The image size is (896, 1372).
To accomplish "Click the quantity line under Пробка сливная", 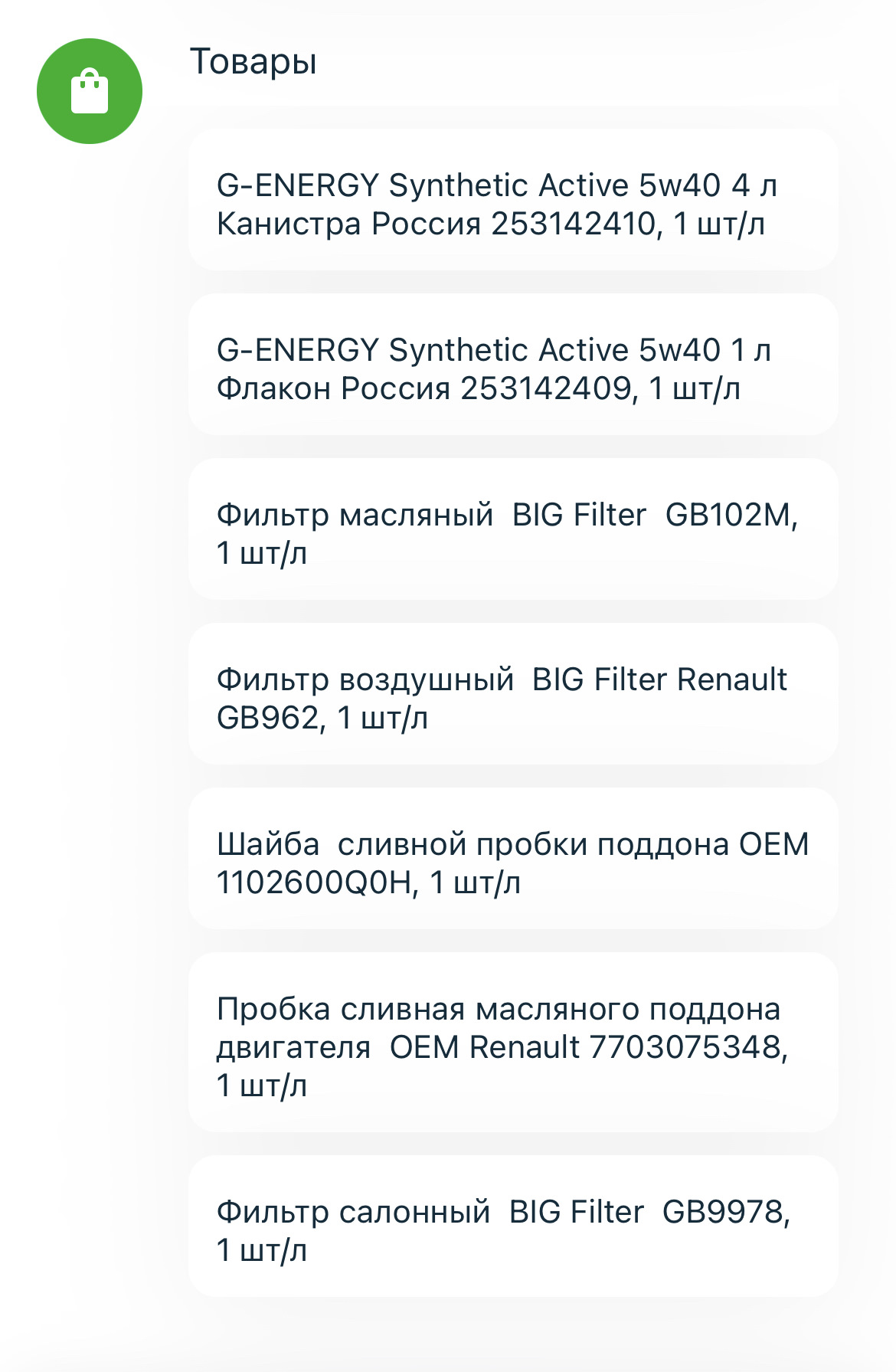I will pyautogui.click(x=262, y=1086).
